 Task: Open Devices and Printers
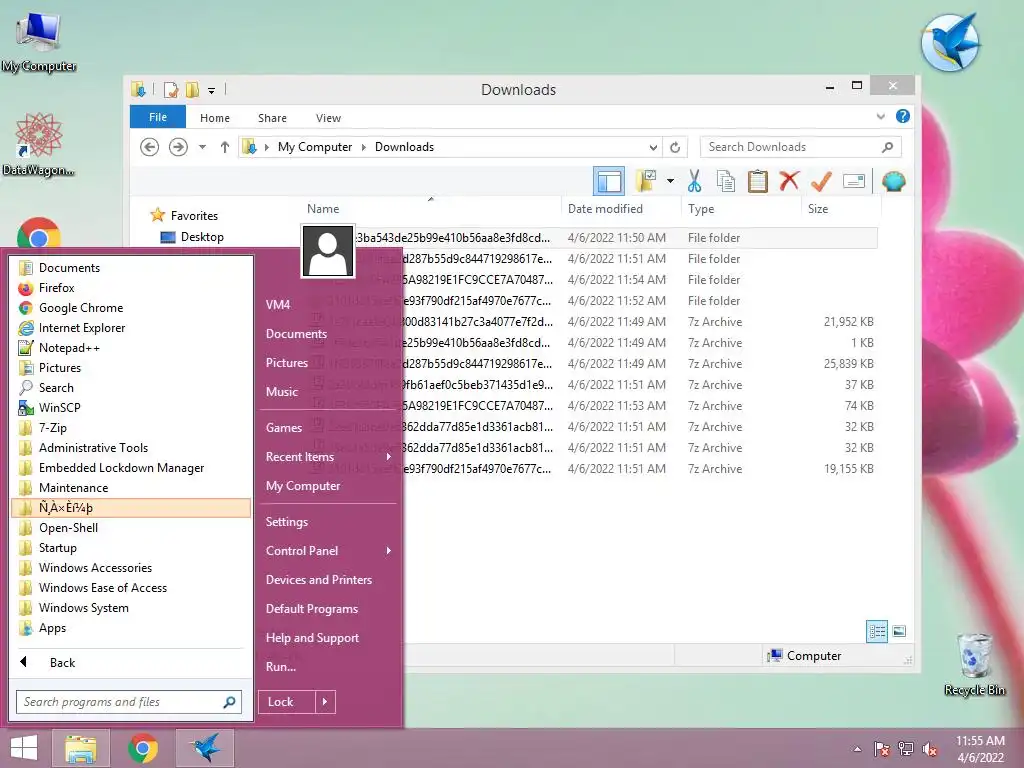(319, 580)
